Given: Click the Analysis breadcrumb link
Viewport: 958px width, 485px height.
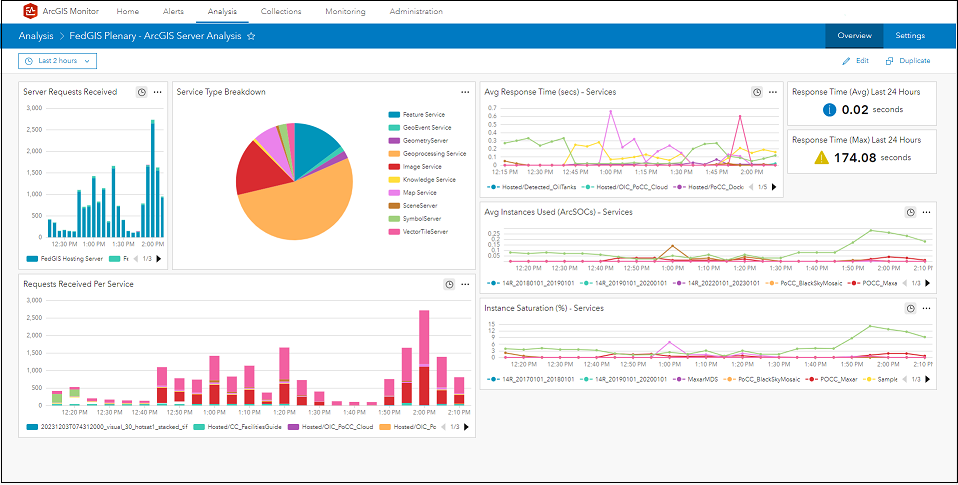Looking at the screenshot, I should point(35,36).
